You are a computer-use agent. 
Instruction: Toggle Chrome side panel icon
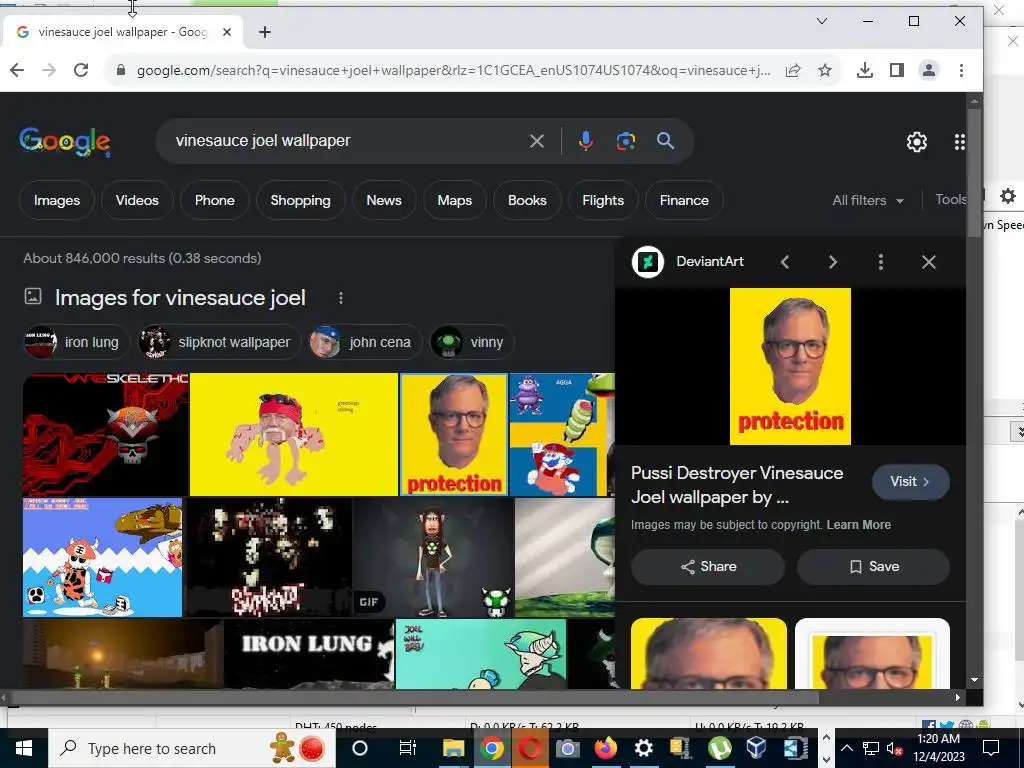click(897, 70)
